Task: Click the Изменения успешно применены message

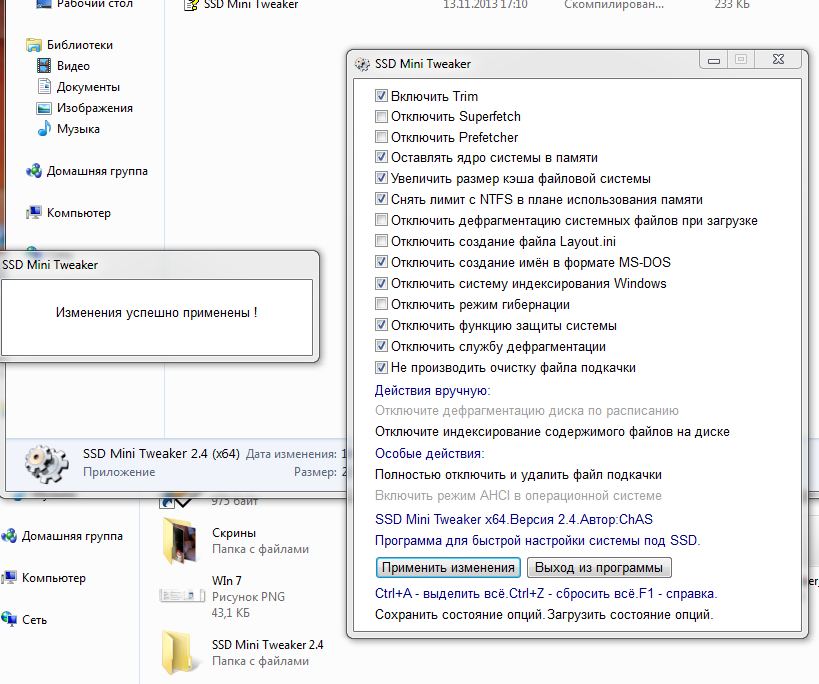Action: click(157, 313)
